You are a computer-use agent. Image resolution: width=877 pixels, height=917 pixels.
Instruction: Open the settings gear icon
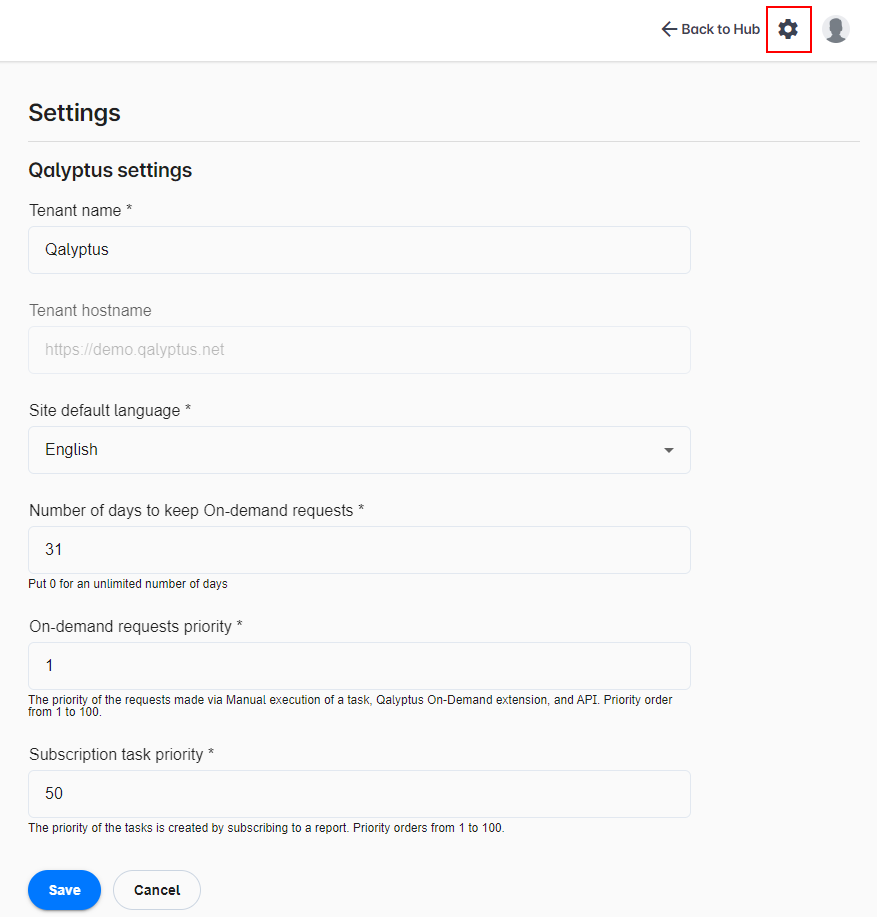coord(788,29)
